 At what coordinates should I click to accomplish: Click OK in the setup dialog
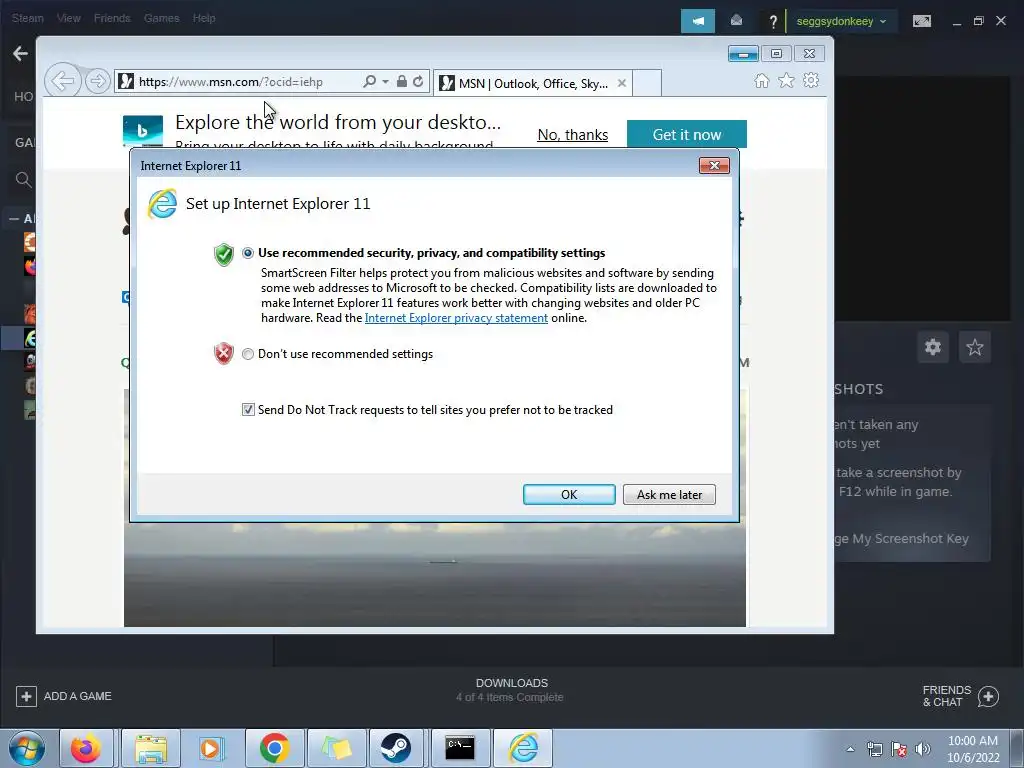click(569, 494)
